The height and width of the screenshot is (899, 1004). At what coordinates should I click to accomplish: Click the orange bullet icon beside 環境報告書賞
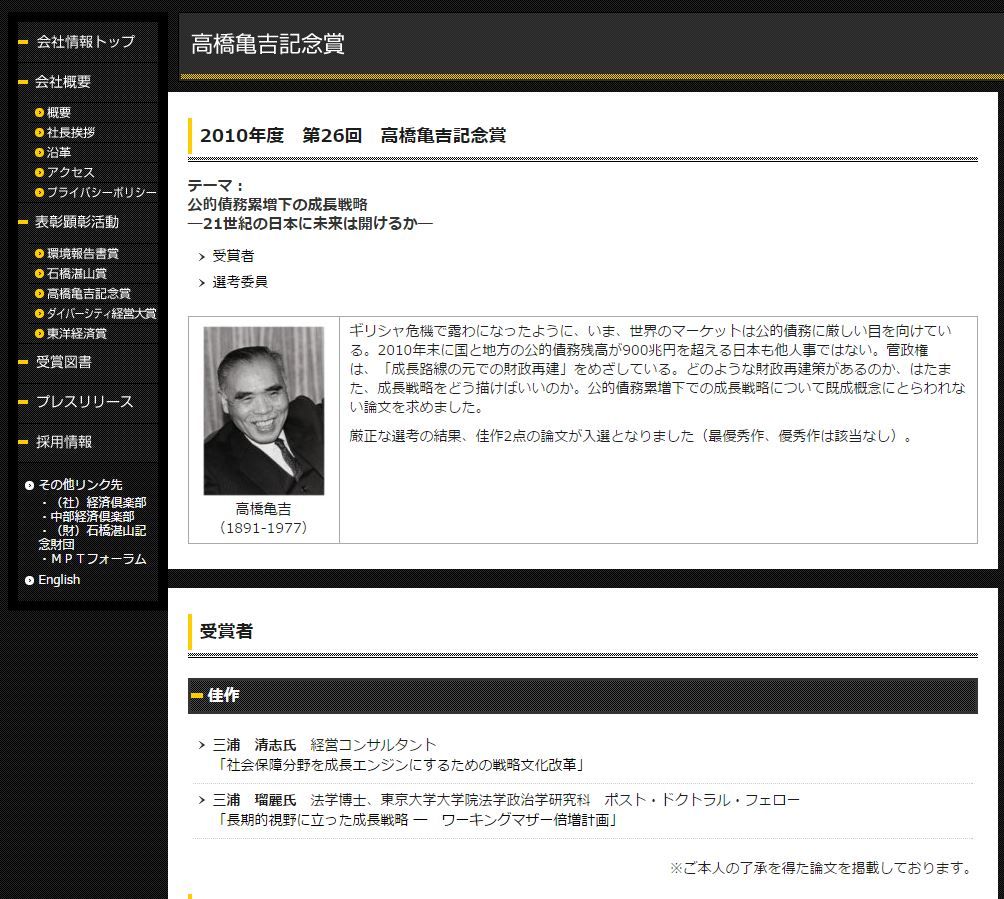coord(40,254)
